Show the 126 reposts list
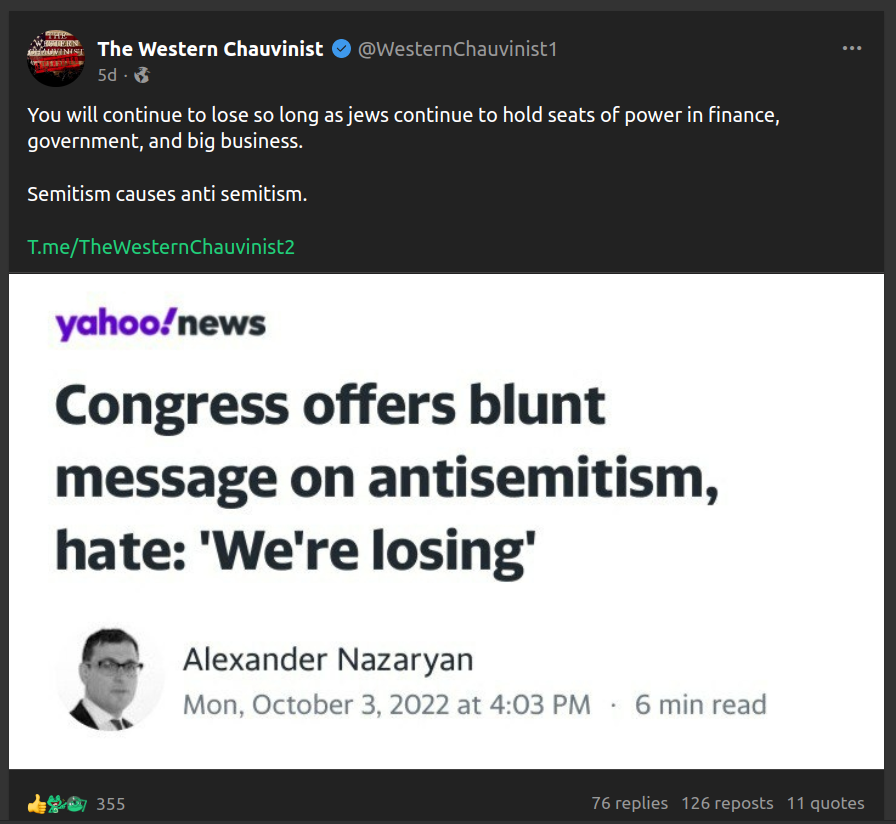The width and height of the screenshot is (896, 824). point(727,803)
